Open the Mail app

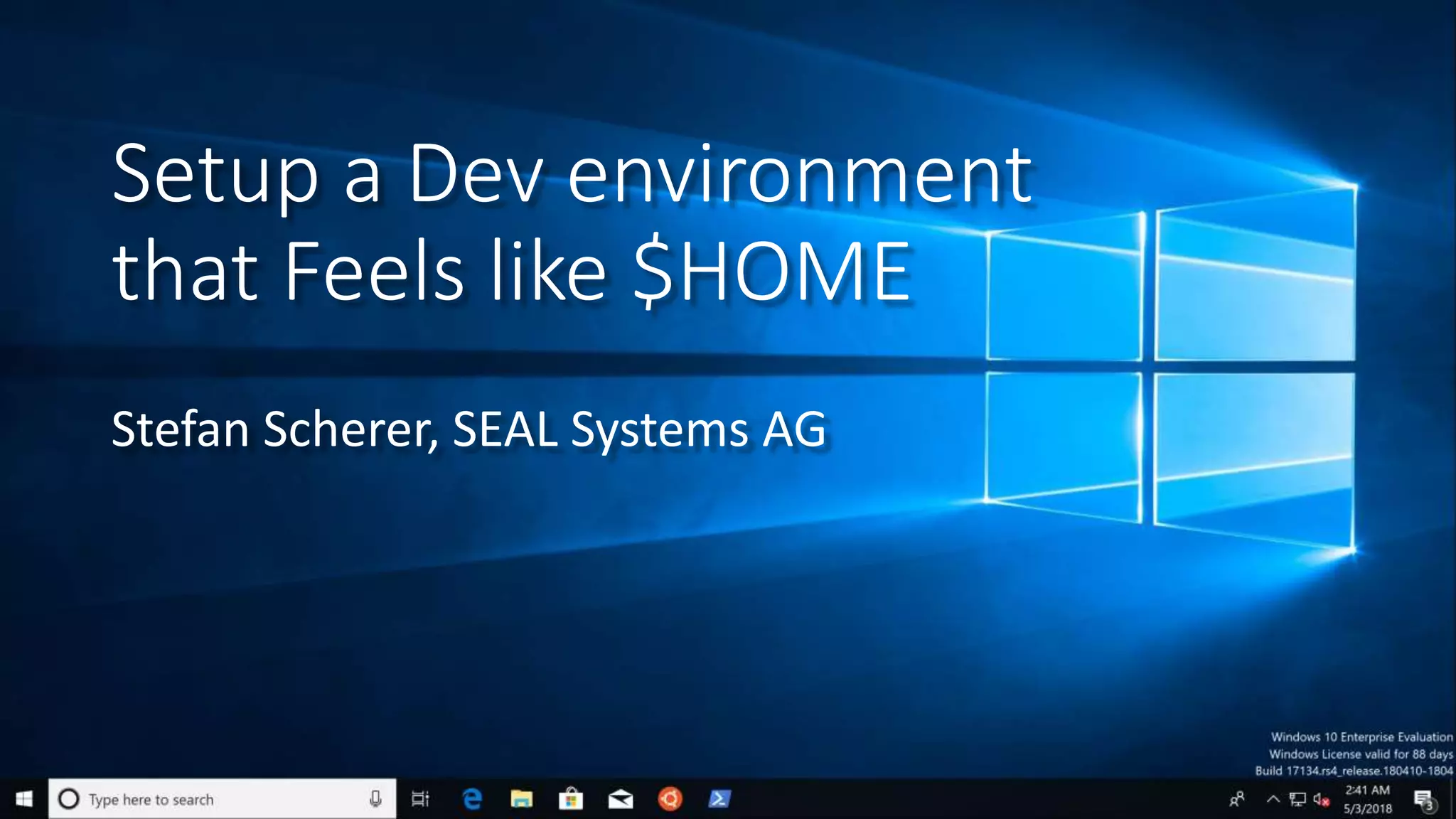click(620, 799)
